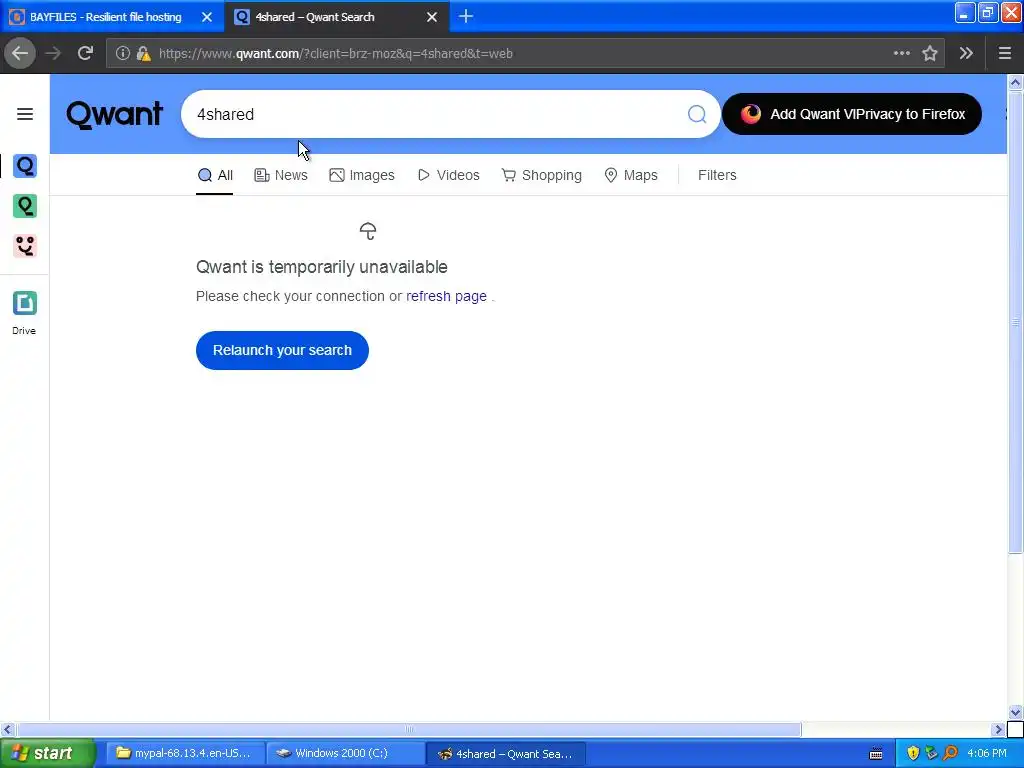Switch to Shopping results tab
Image resolution: width=1024 pixels, height=768 pixels.
[x=541, y=175]
